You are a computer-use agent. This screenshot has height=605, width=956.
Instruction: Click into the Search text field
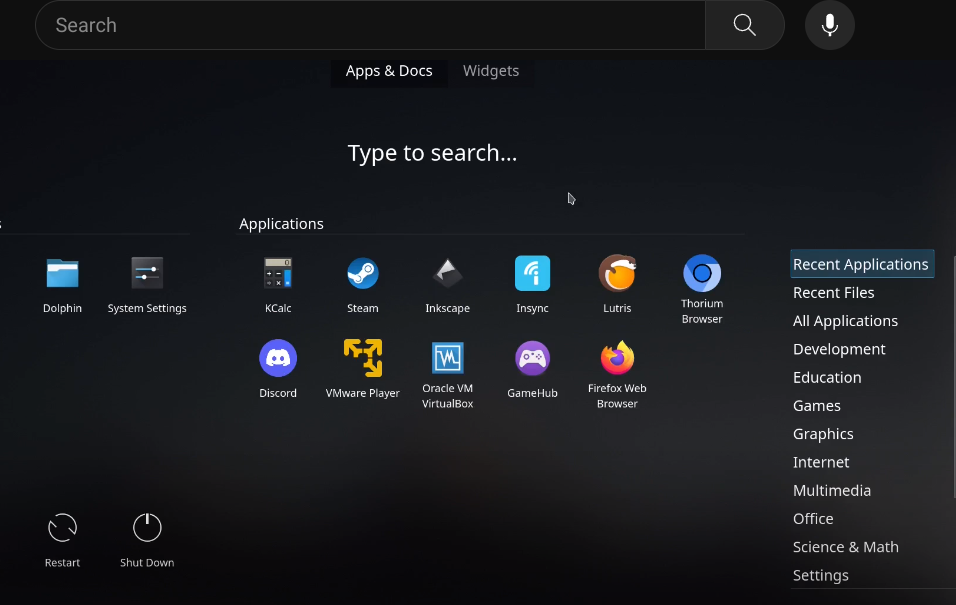click(x=370, y=25)
